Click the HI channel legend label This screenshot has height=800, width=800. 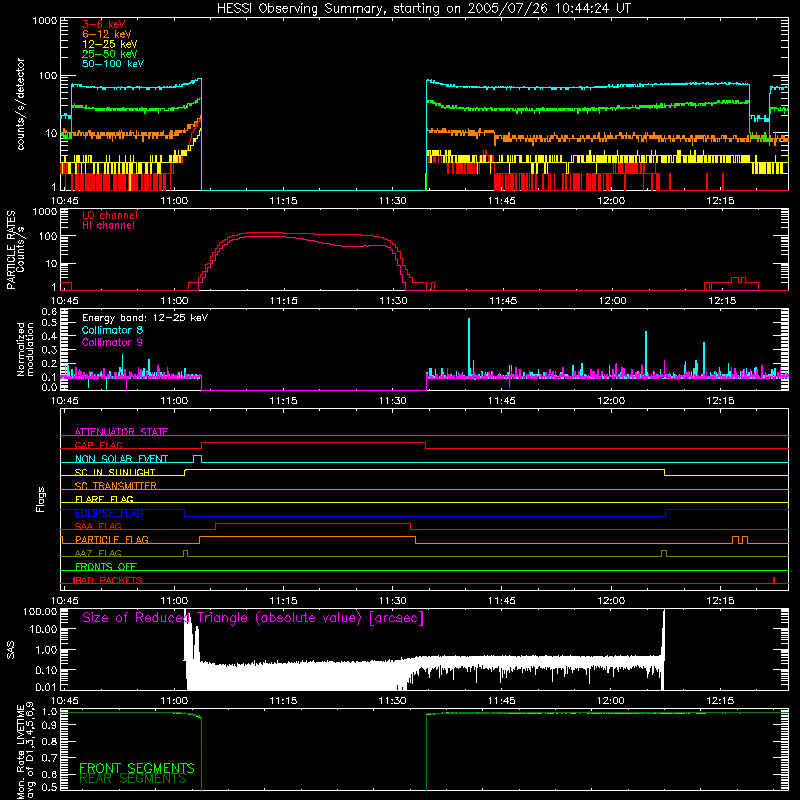tap(108, 226)
